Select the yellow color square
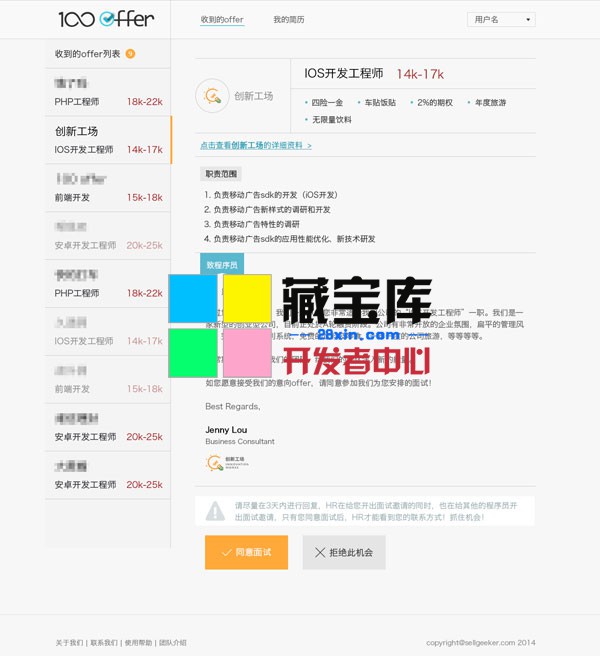The image size is (600, 656). (x=247, y=298)
